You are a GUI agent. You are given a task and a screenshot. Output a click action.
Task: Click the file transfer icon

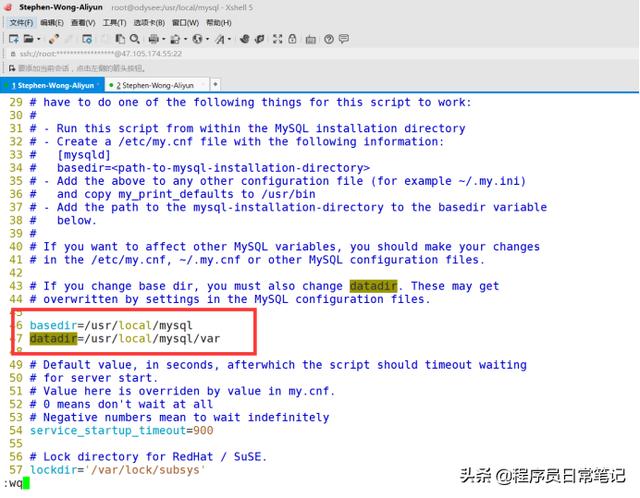[x=175, y=39]
